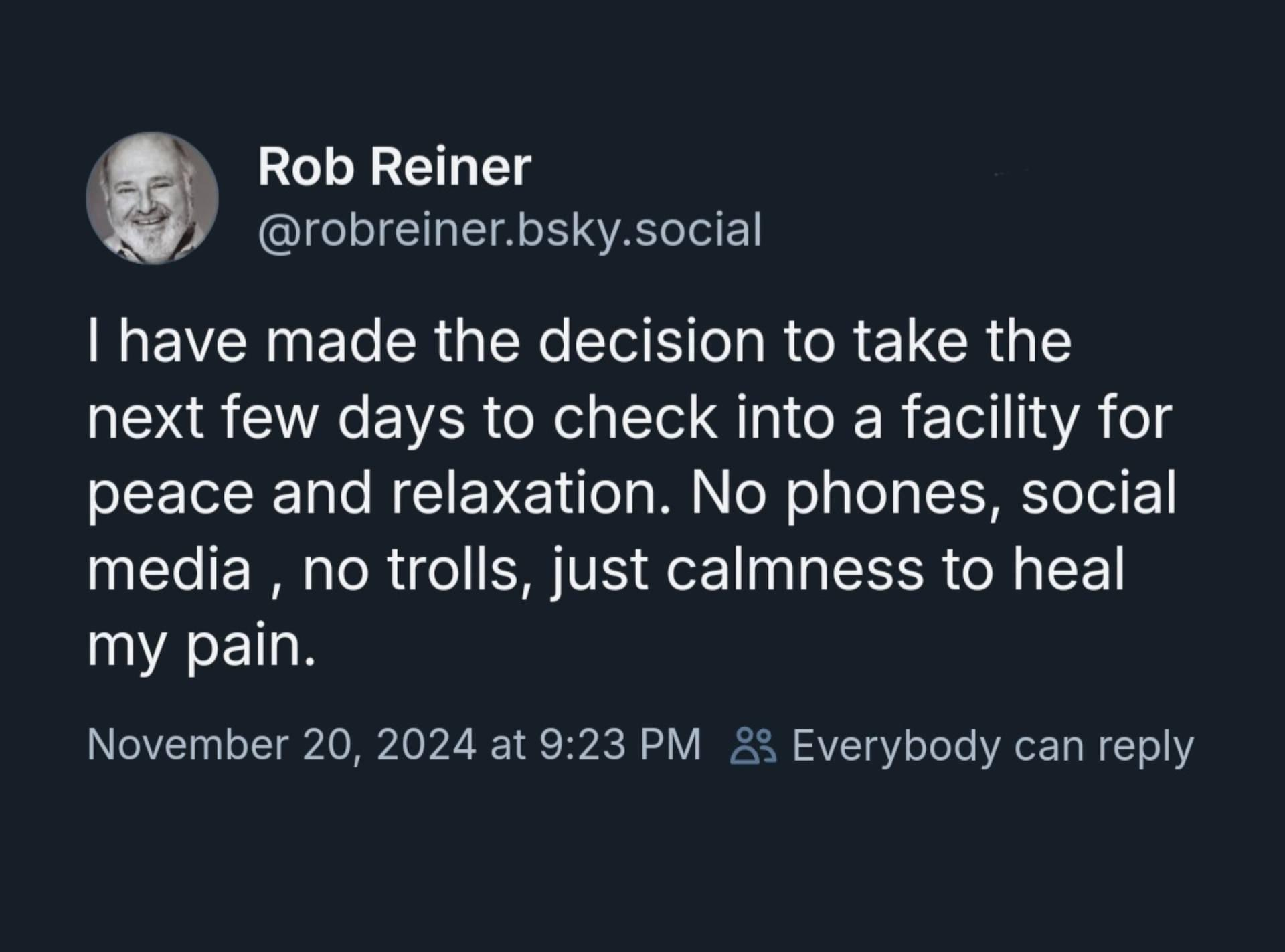Click the line starting "next few days"
Viewport: 1285px width, 952px height.
pyautogui.click(x=629, y=419)
